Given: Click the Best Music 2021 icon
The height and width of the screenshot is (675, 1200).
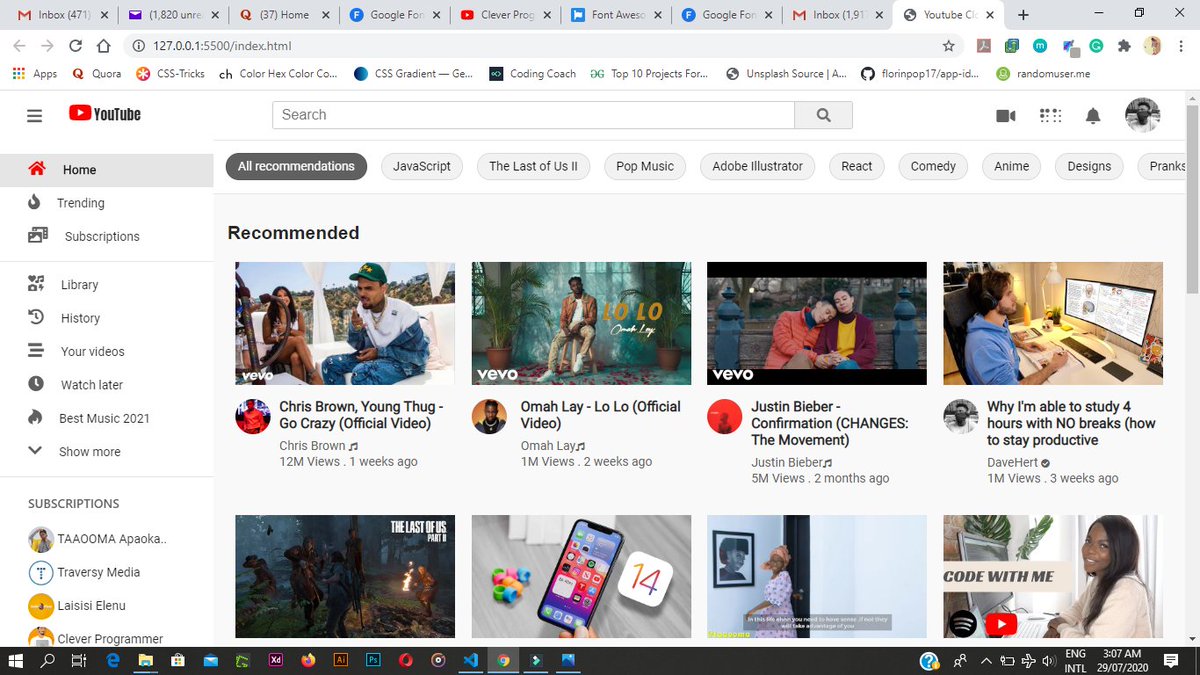Looking at the screenshot, I should [x=35, y=418].
